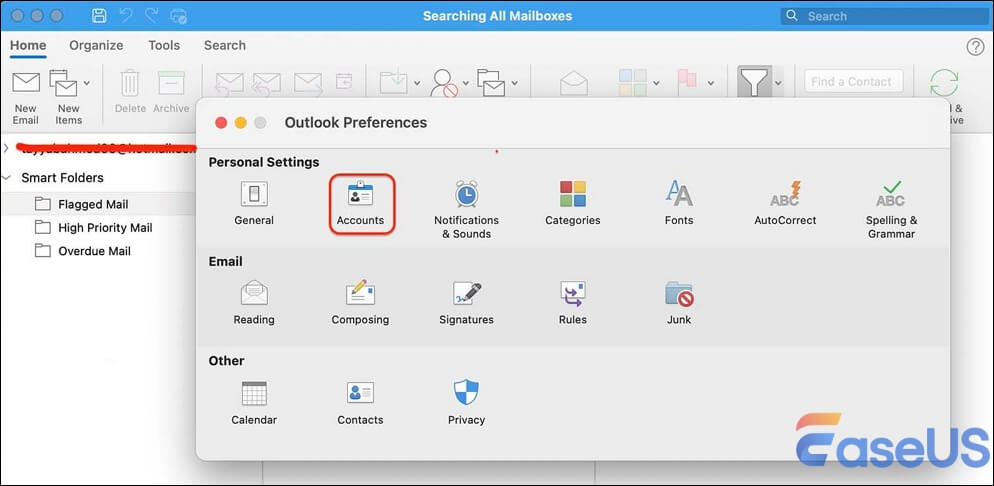
Task: Switch to the Organize tab
Action: tap(96, 46)
